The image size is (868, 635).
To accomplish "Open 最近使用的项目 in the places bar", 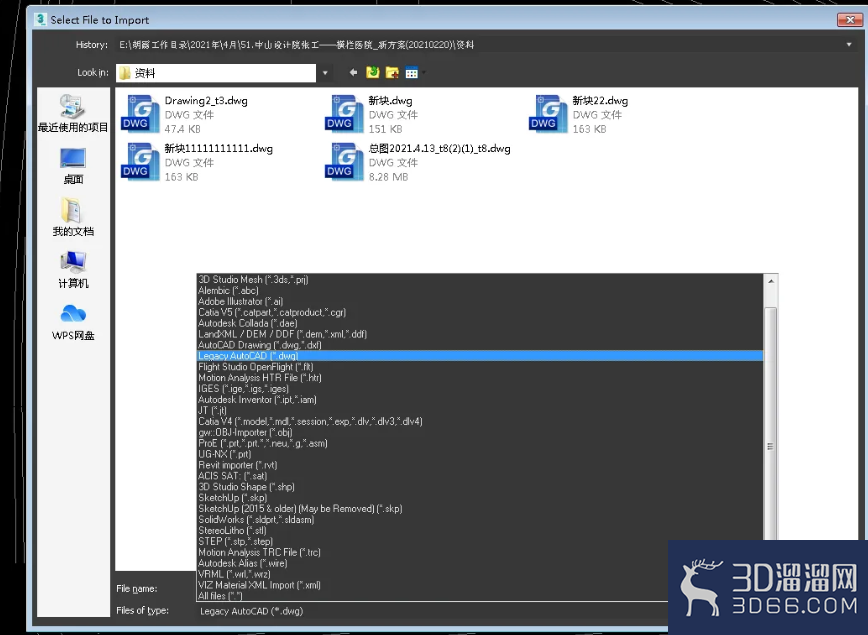I will 73,113.
